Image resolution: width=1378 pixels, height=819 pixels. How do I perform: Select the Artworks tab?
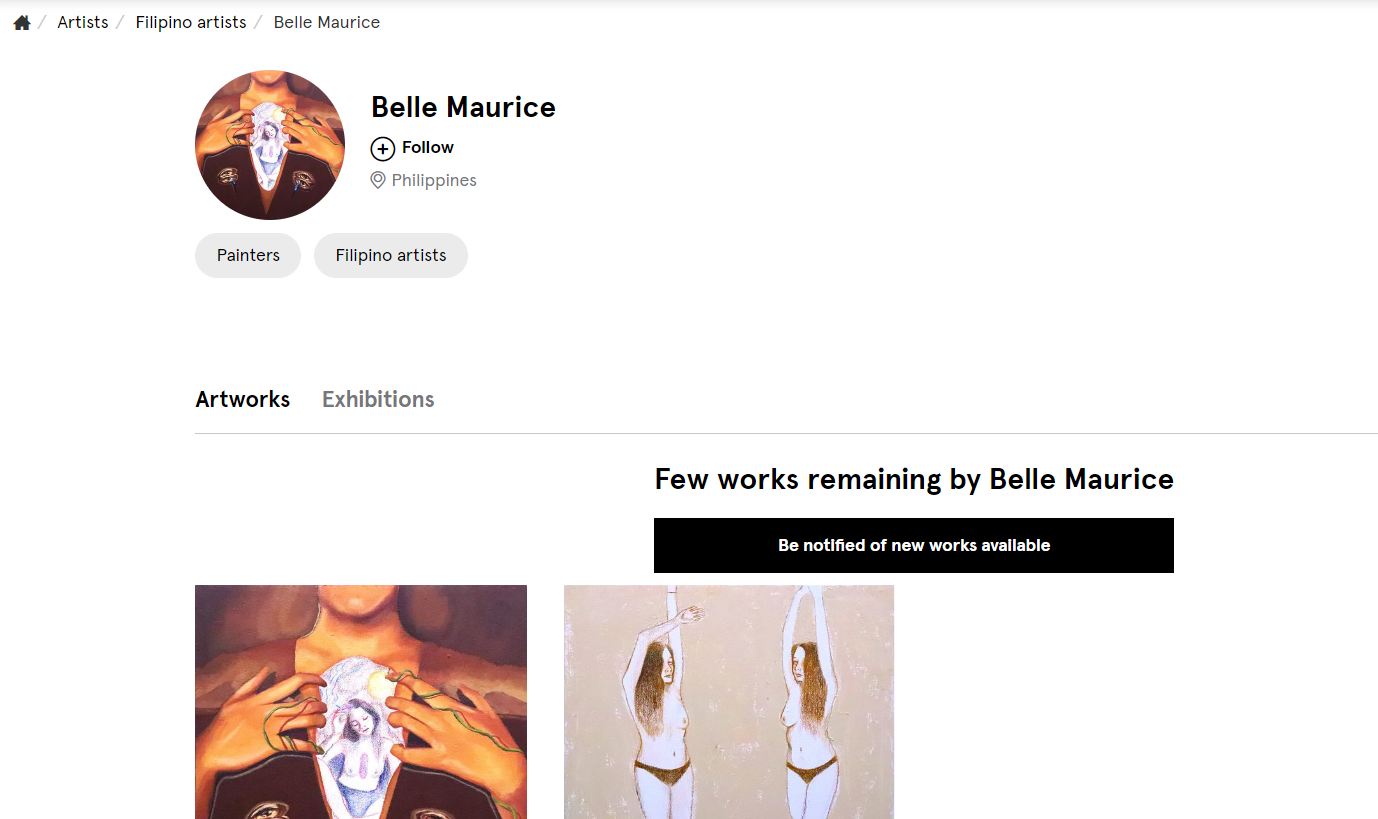coord(242,399)
